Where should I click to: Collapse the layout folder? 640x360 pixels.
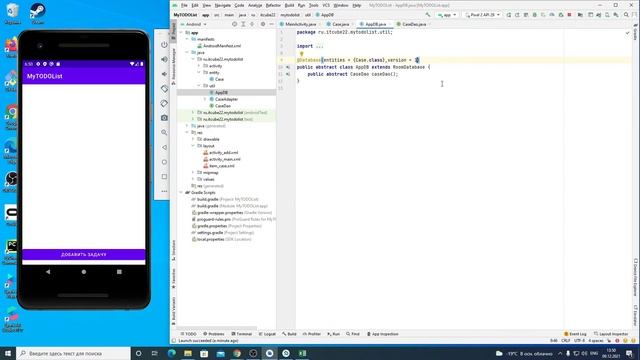[x=193, y=146]
